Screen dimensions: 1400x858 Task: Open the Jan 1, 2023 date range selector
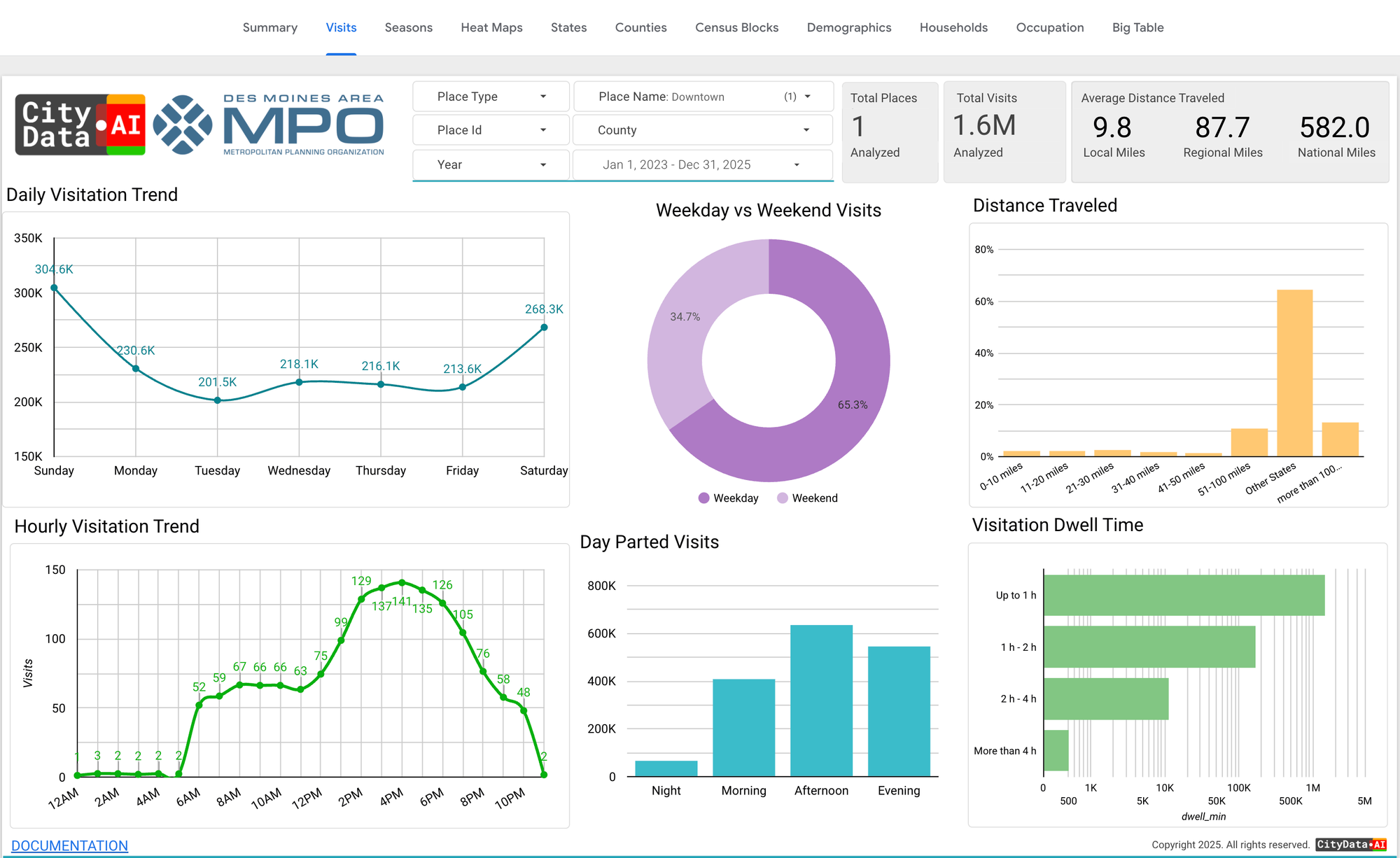point(676,165)
